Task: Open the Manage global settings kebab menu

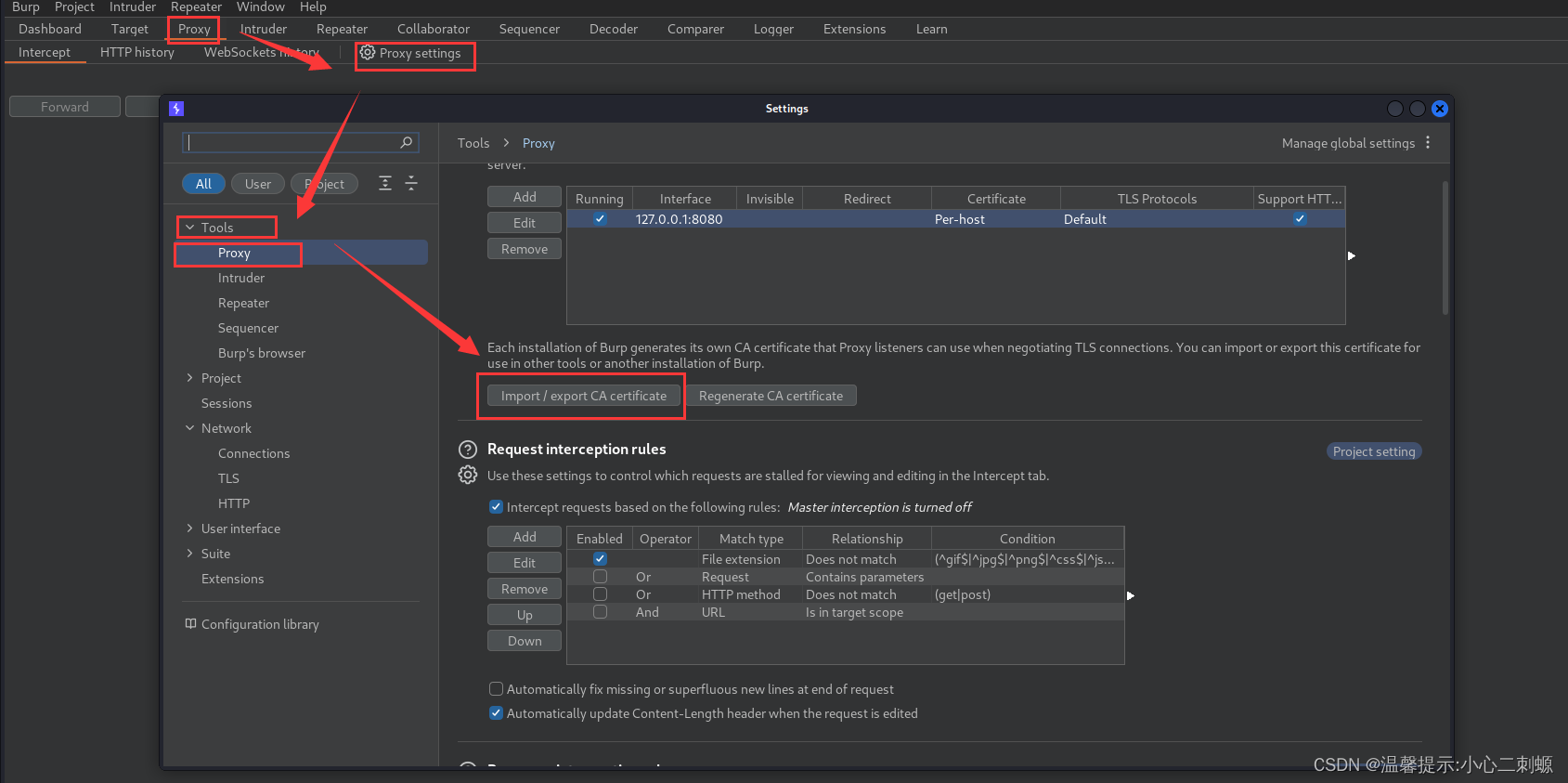Action: [1428, 143]
